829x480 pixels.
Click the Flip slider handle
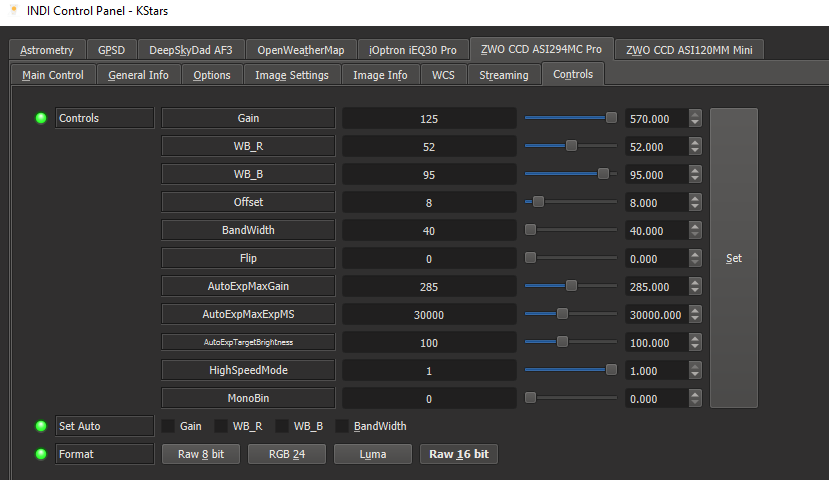pyautogui.click(x=530, y=257)
